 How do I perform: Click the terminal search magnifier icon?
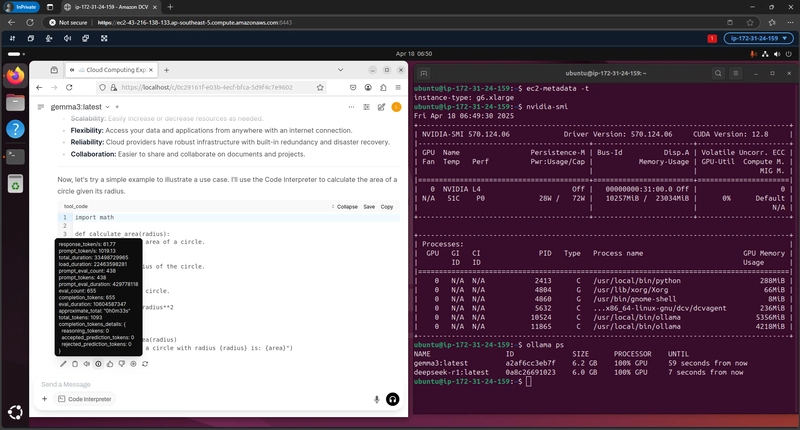[718, 73]
